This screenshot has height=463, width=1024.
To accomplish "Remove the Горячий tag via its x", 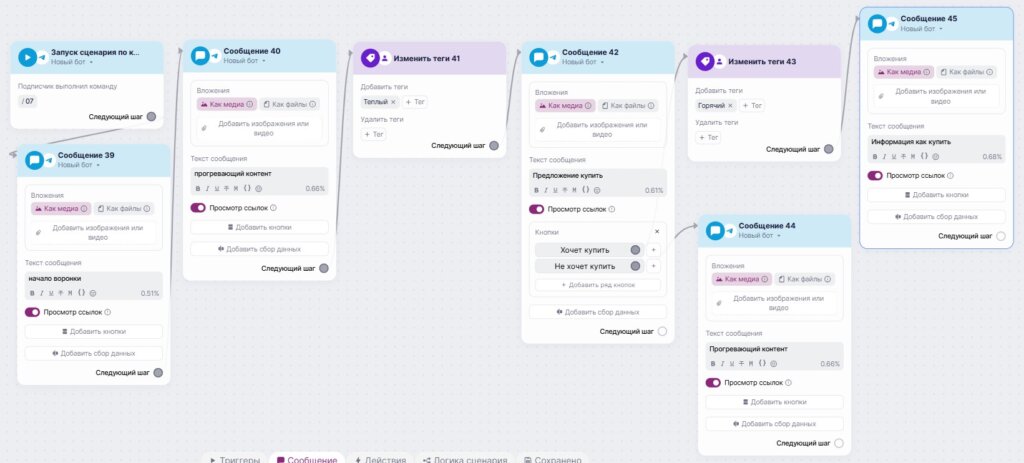I will [x=729, y=105].
